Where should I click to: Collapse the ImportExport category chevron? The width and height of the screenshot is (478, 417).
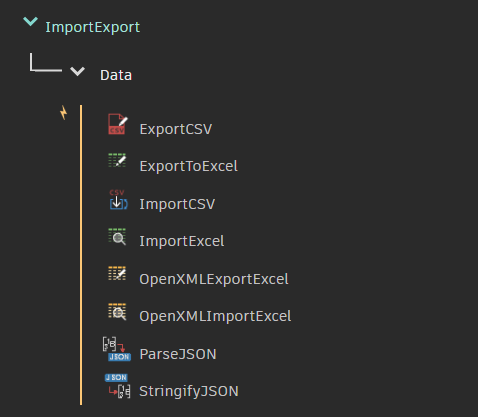[x=30, y=22]
